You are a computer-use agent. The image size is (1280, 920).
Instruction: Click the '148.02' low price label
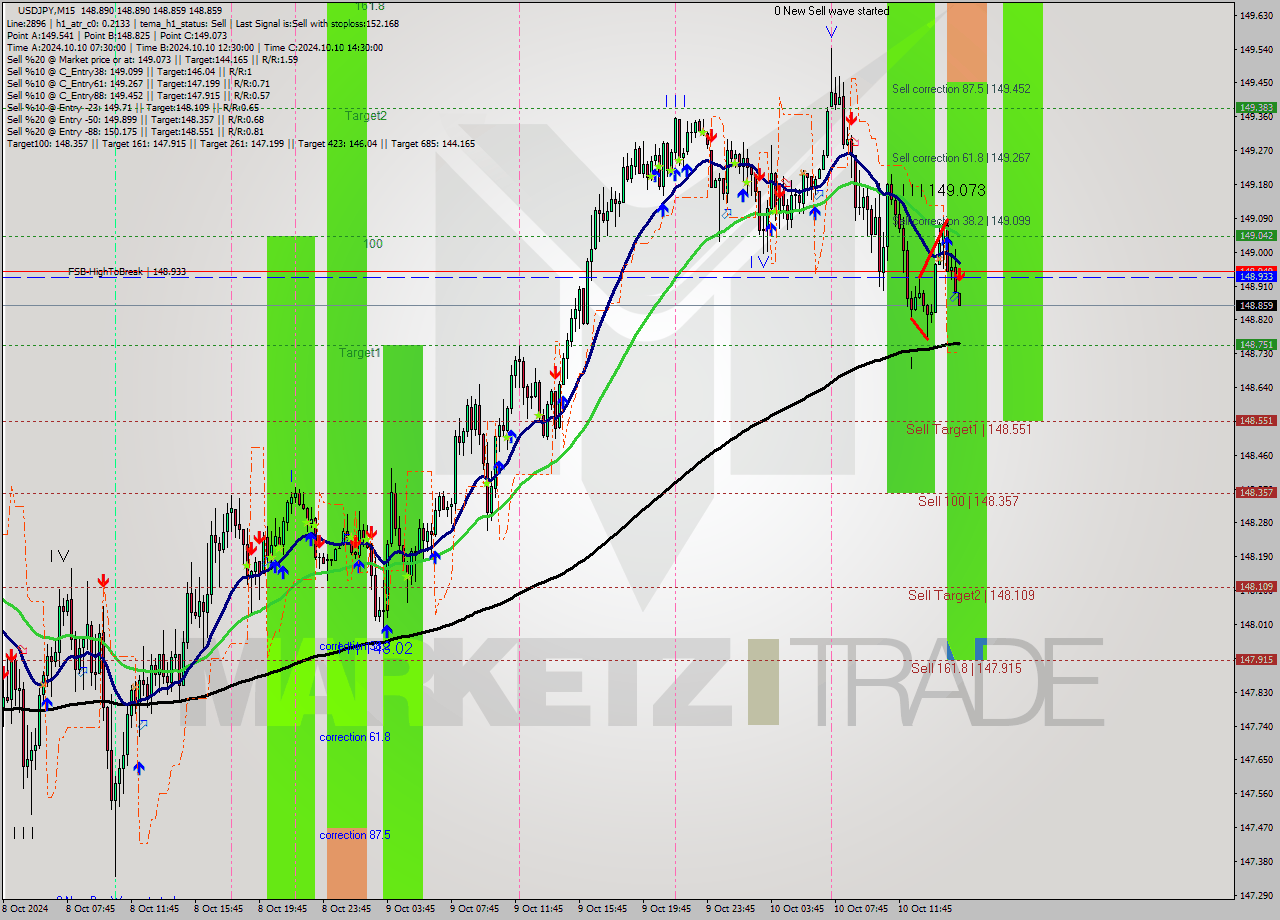(389, 649)
